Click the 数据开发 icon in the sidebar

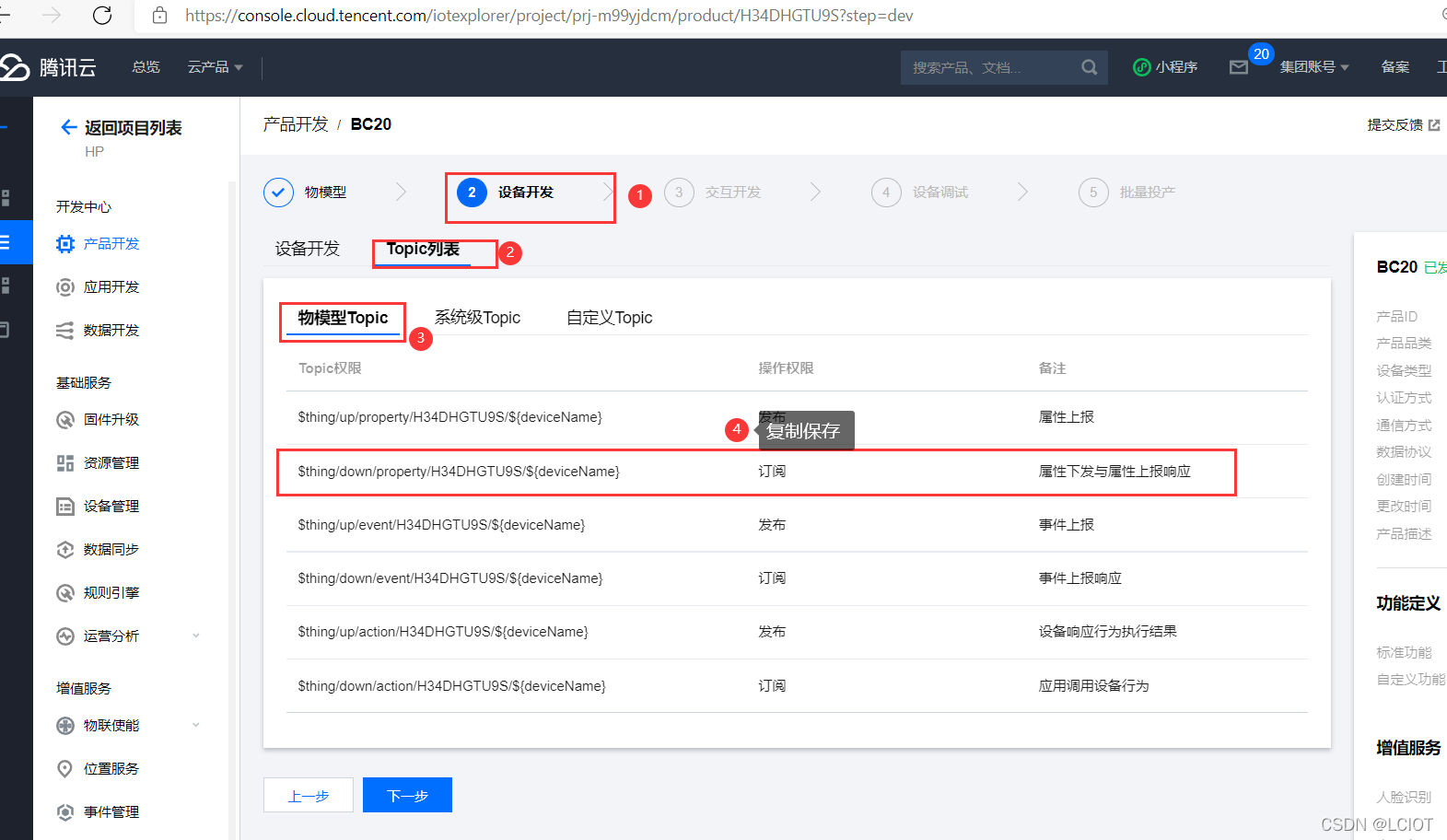coord(65,331)
